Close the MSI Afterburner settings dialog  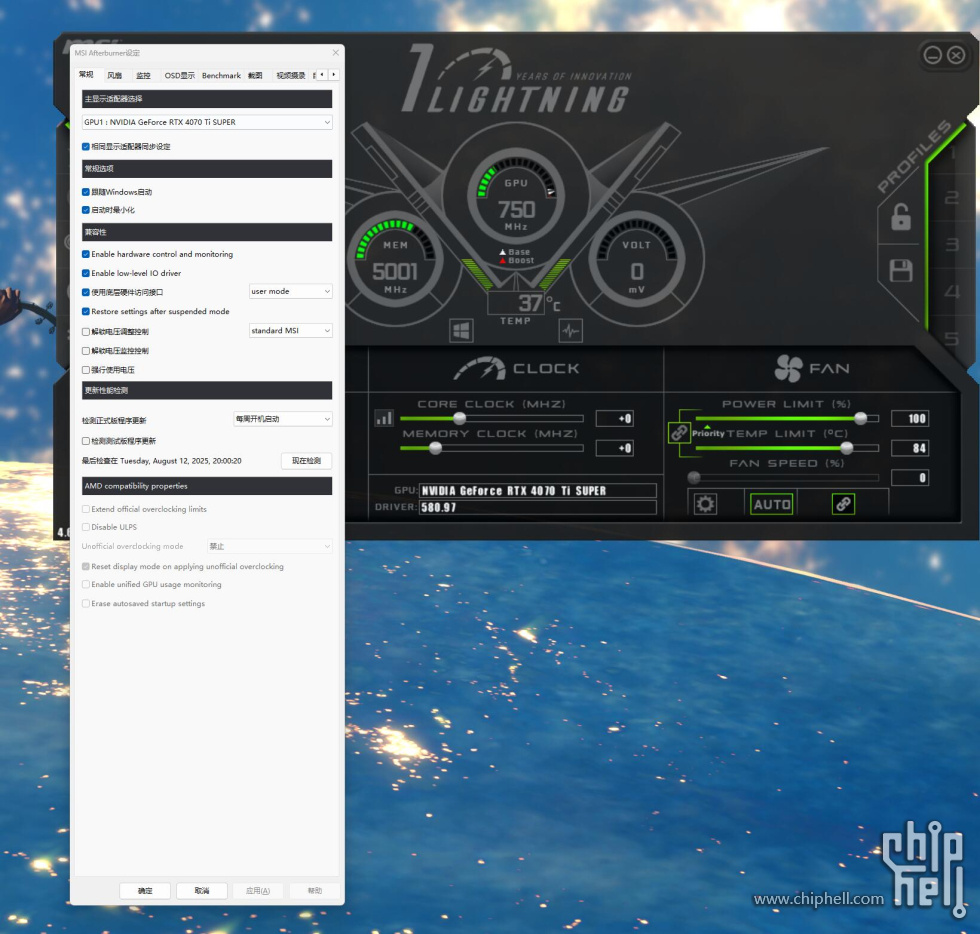click(336, 53)
